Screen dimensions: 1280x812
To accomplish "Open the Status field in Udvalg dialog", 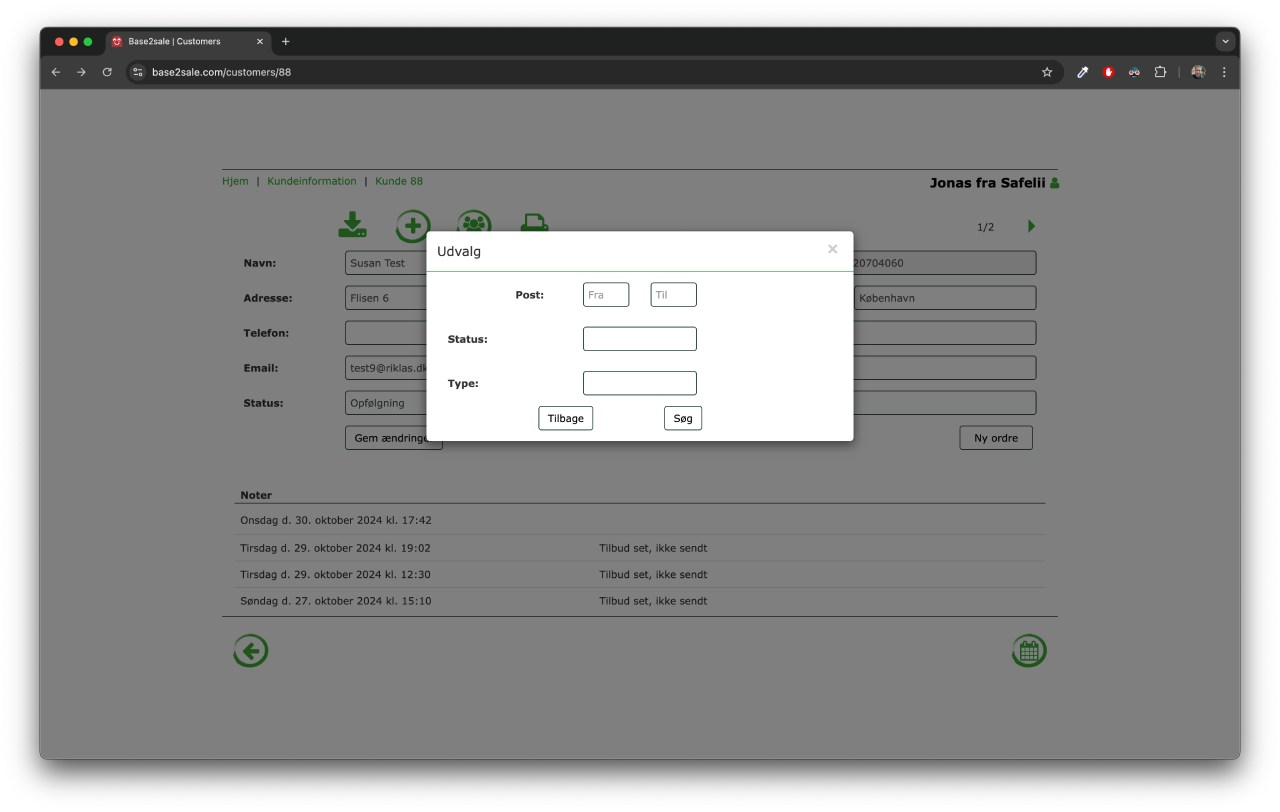I will (x=639, y=339).
